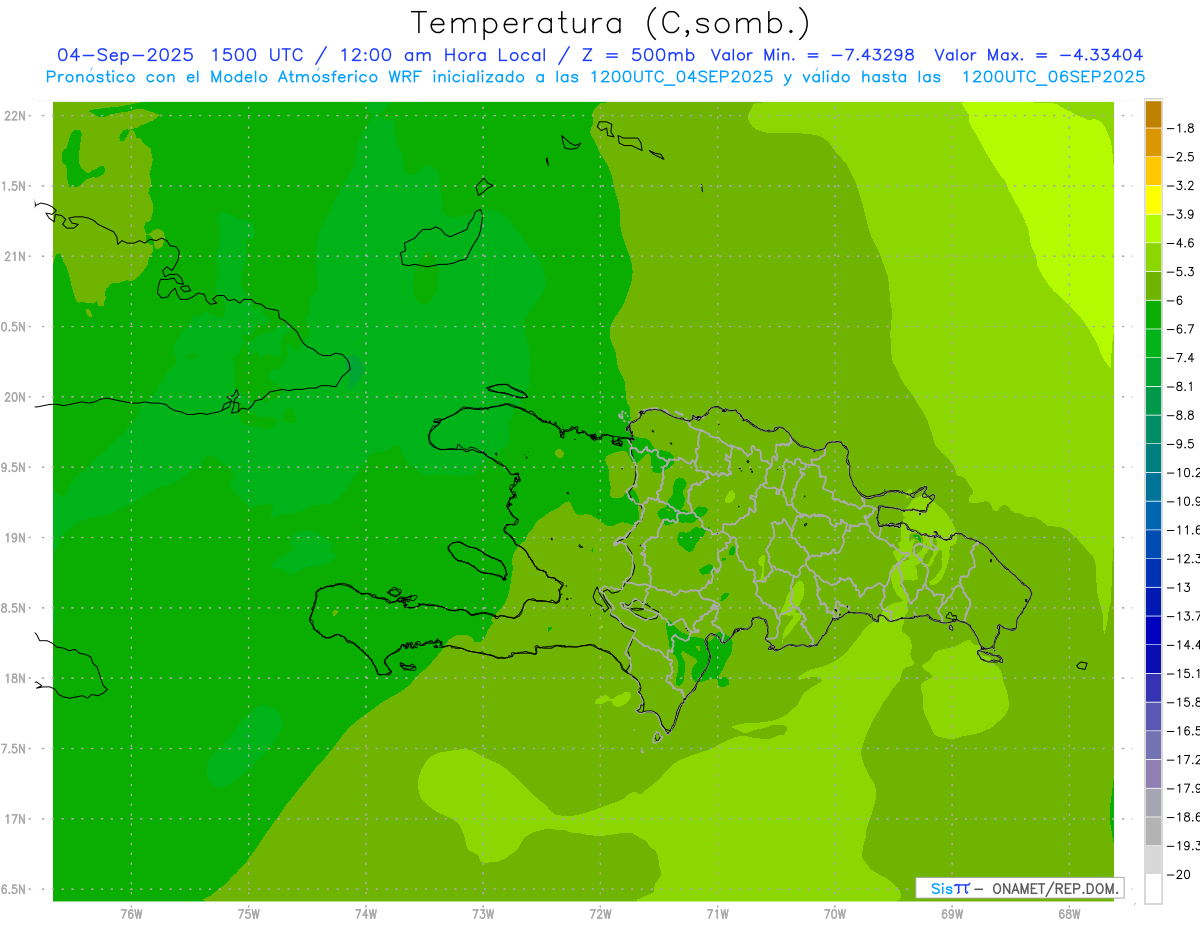1200x927 pixels.
Task: Click the "Temperatura (C,somb.)" map title
Action: coord(610,23)
